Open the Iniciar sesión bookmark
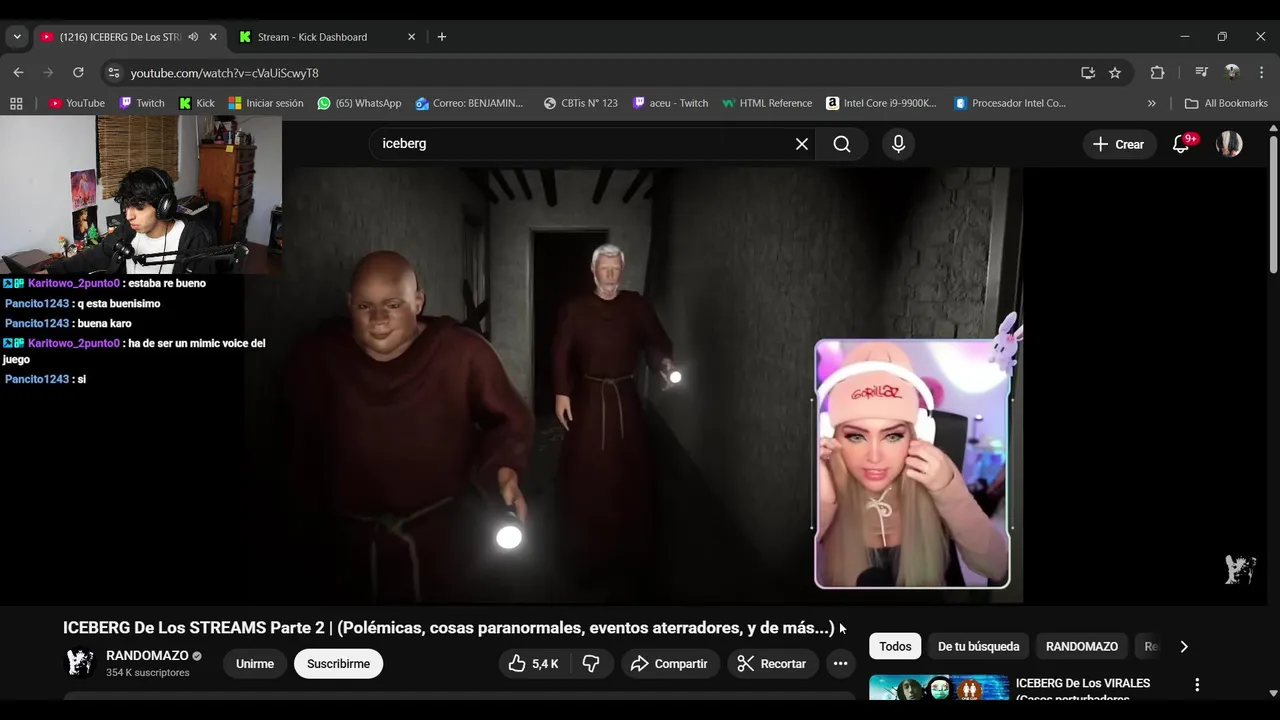The width and height of the screenshot is (1280, 720). [266, 103]
